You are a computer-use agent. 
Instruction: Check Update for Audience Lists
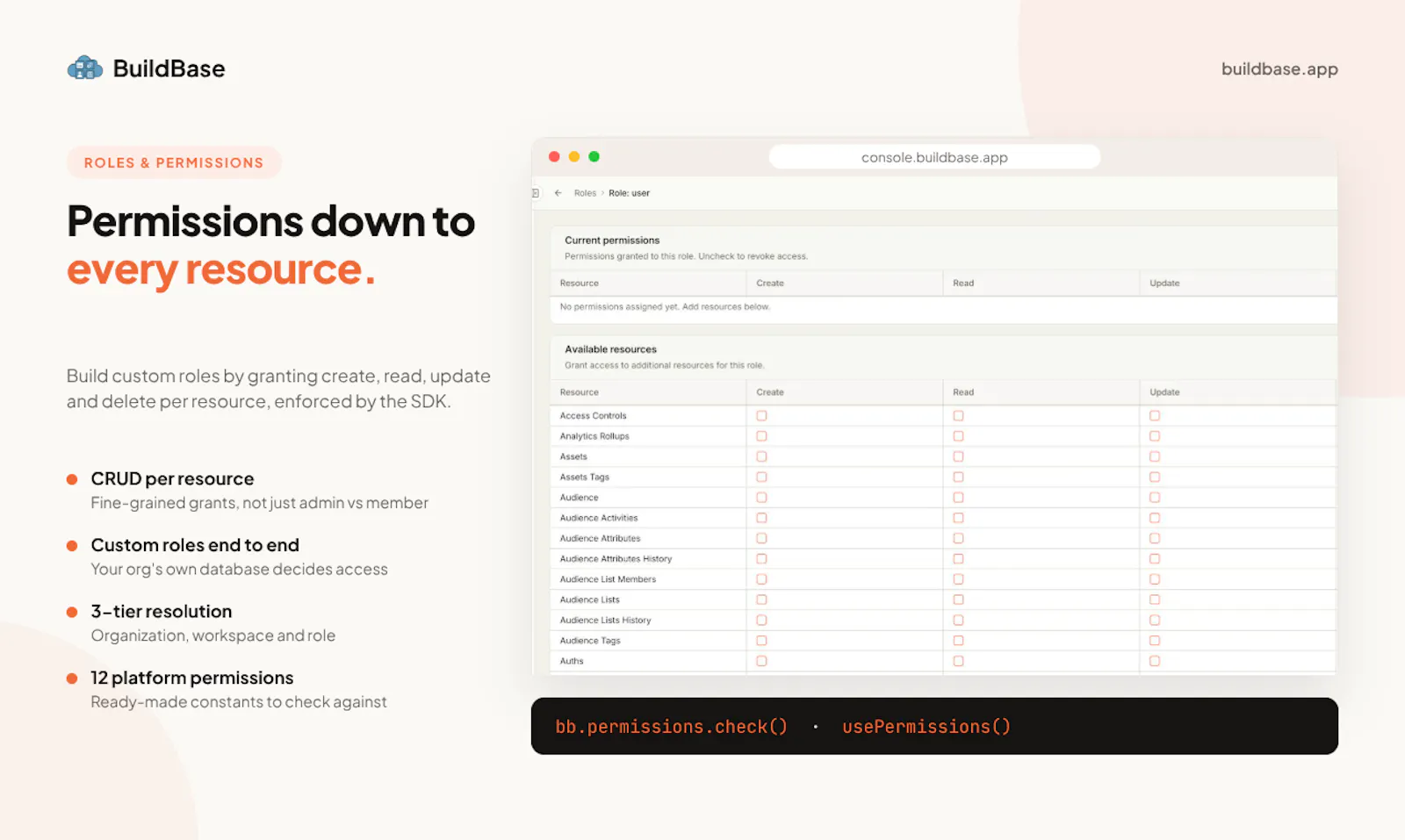click(1155, 599)
